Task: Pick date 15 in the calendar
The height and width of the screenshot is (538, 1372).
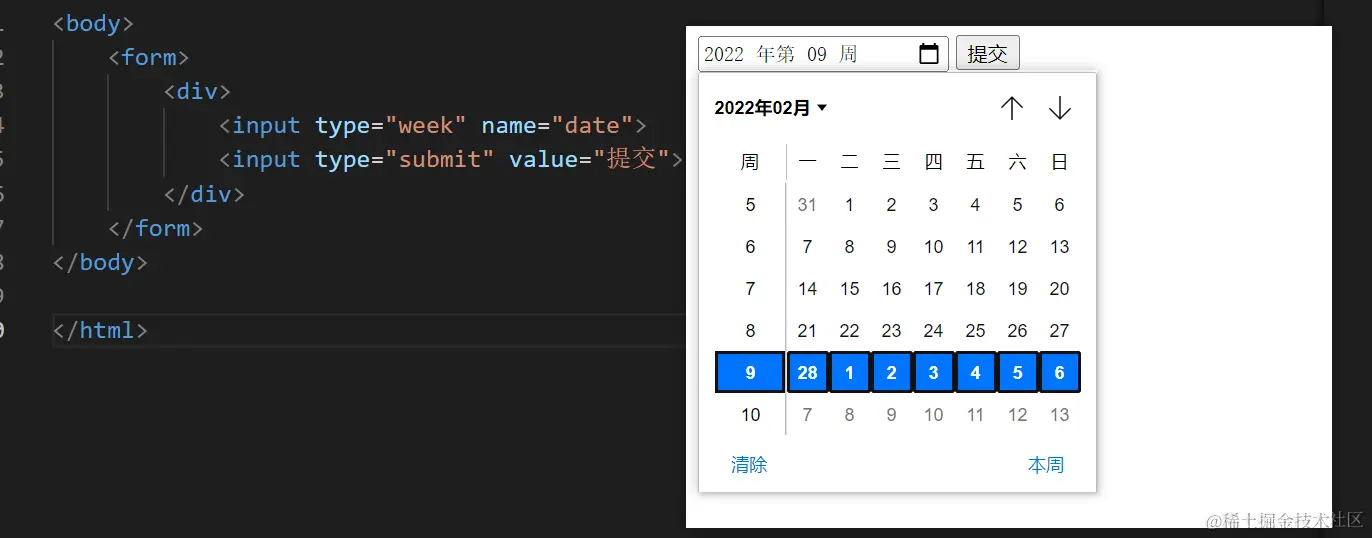Action: 850,289
